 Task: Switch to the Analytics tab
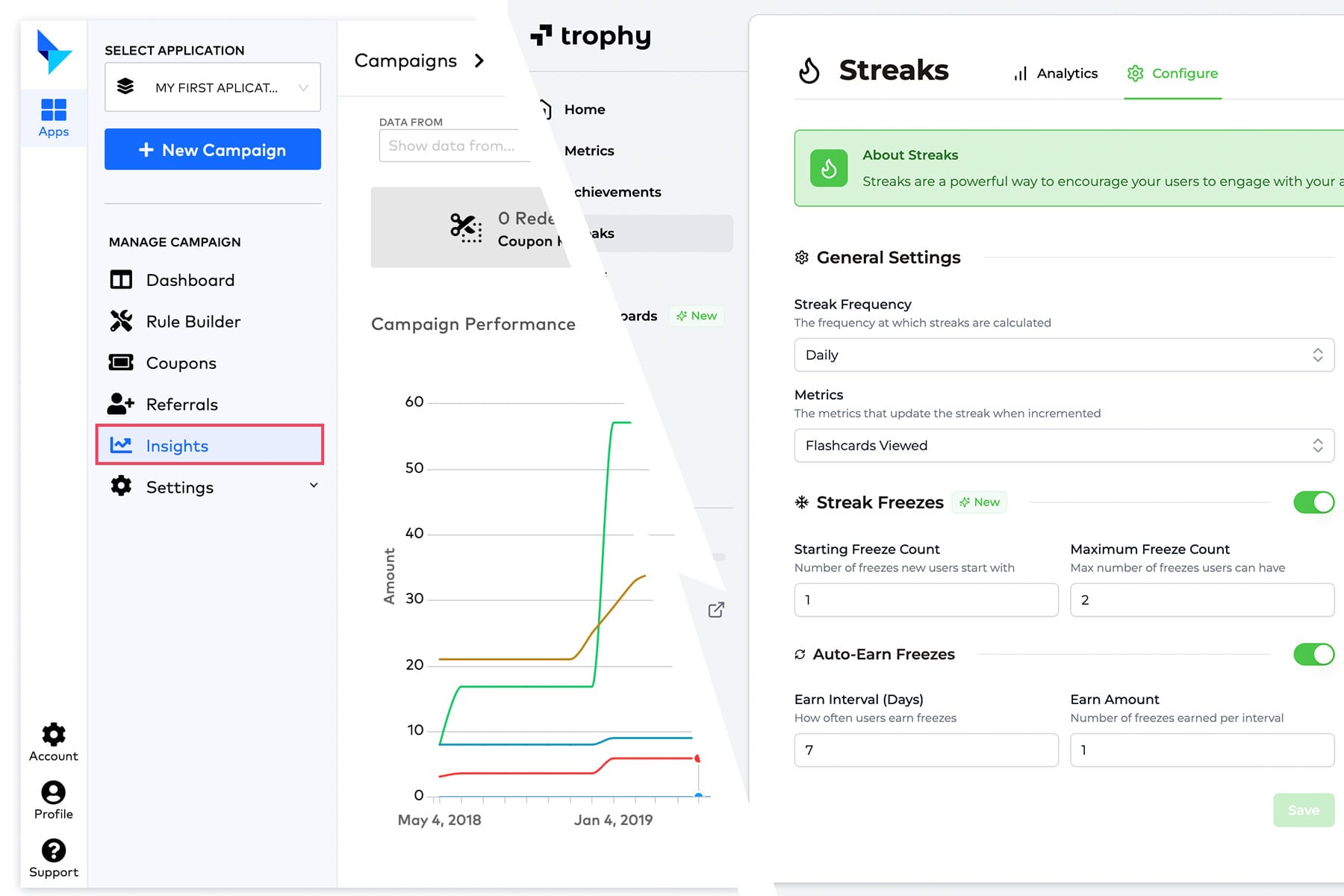pyautogui.click(x=1054, y=73)
